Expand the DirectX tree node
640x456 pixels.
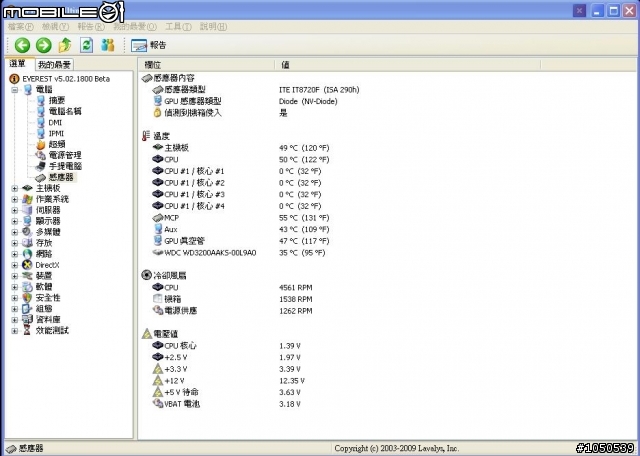(x=15, y=265)
